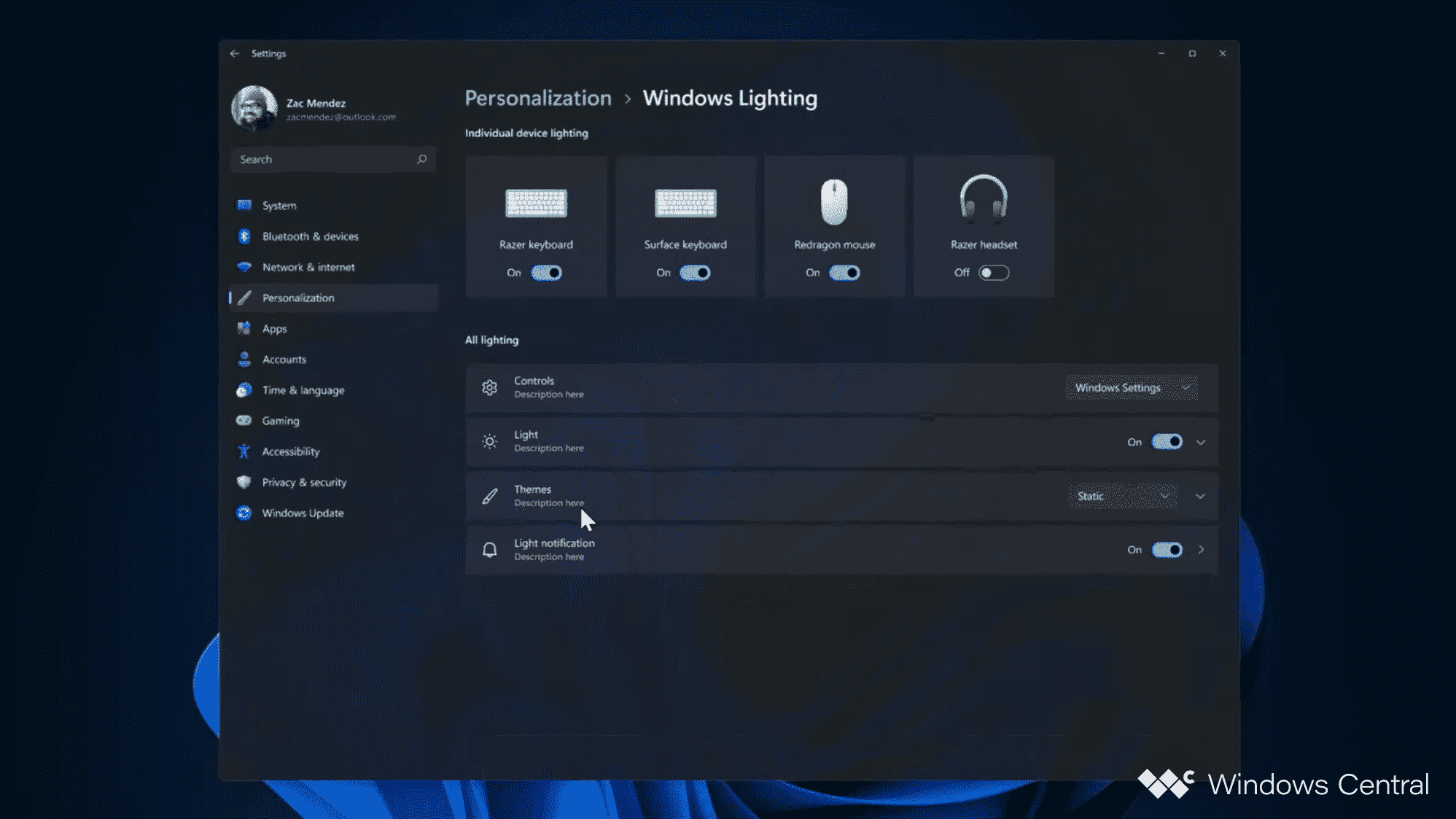Click the Redragon mouse device image
The image size is (1456, 819).
click(834, 201)
